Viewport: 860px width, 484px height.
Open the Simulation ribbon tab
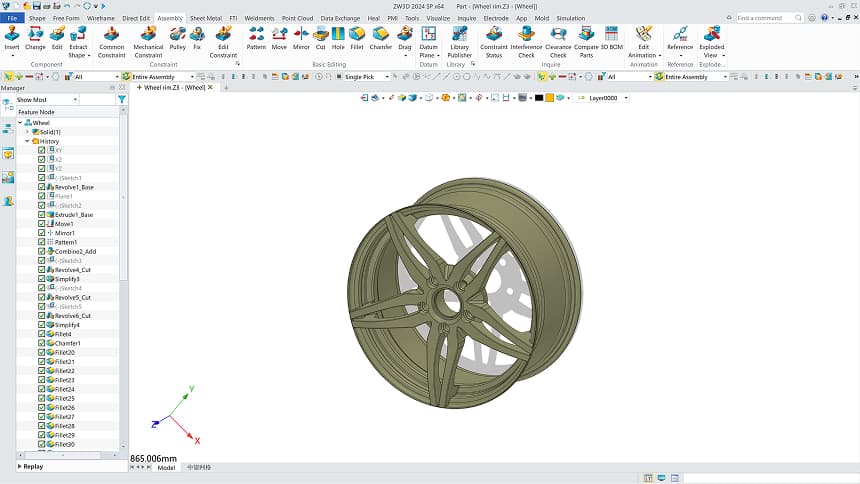(570, 18)
